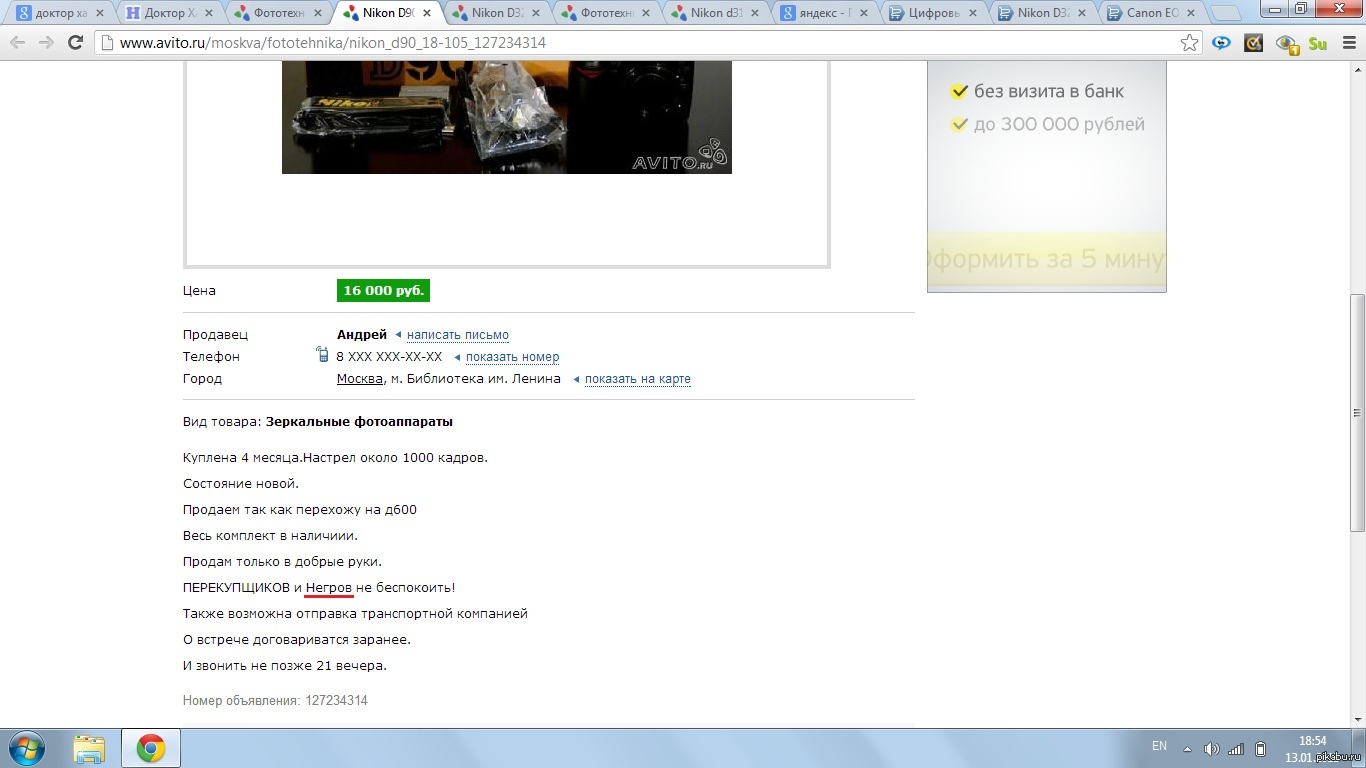Click the 'написать письмо' link
The height and width of the screenshot is (768, 1366).
pos(457,335)
